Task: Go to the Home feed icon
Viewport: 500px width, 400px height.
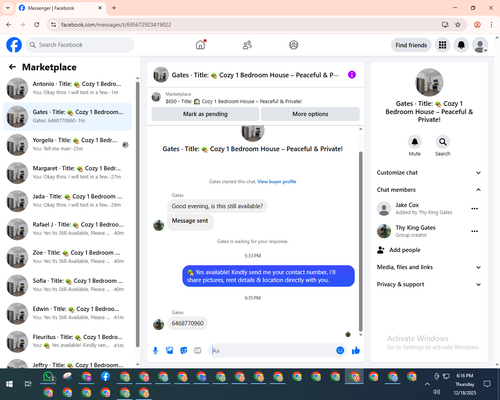Action: 200,45
